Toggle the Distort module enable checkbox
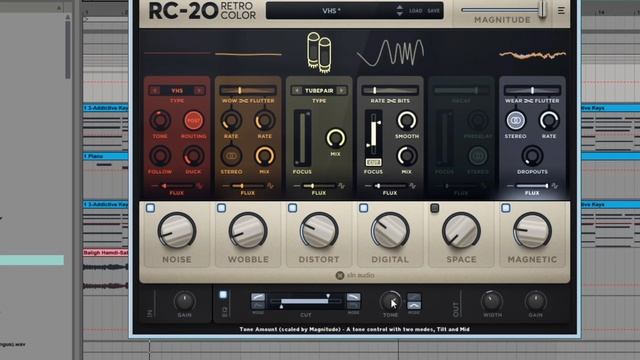Screen dimensions: 640x360 tap(292, 208)
